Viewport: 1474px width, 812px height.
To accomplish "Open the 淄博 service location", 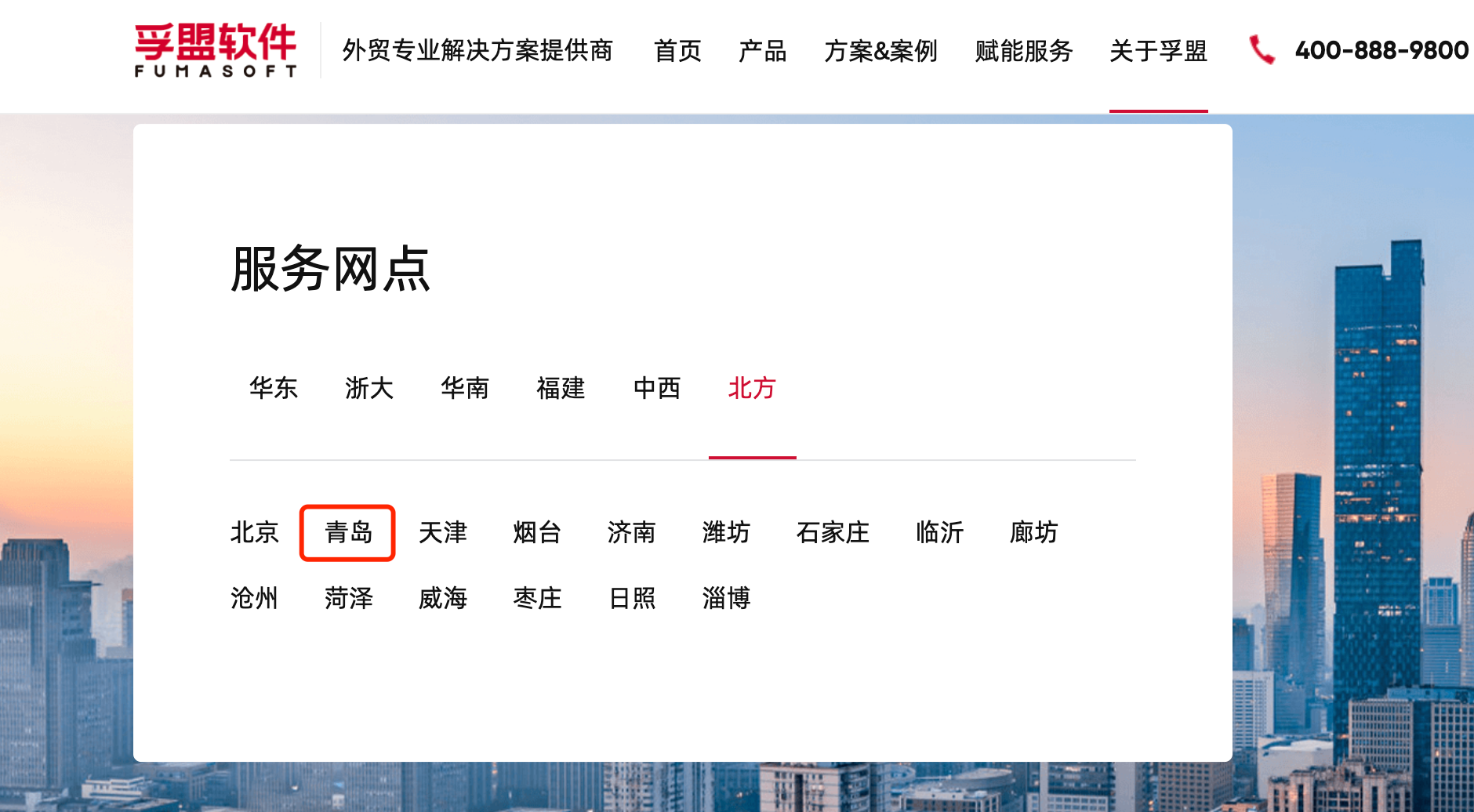I will point(726,599).
